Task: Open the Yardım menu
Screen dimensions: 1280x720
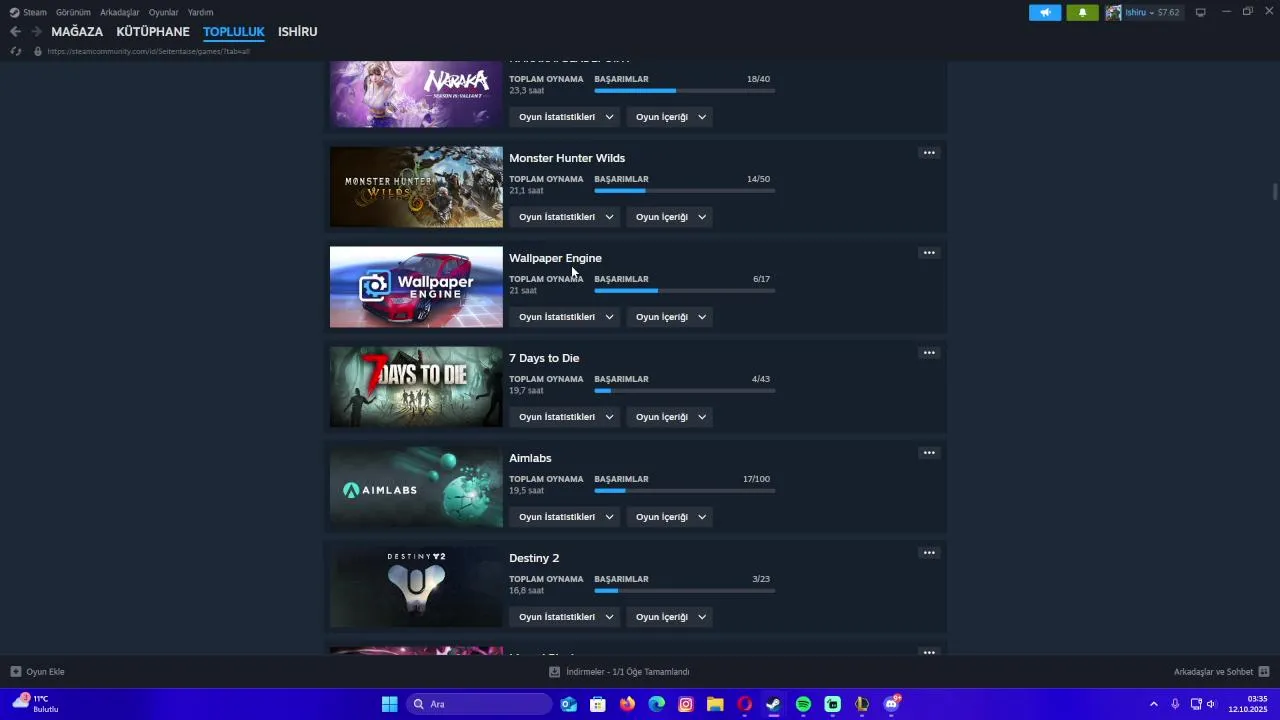Action: pyautogui.click(x=200, y=12)
